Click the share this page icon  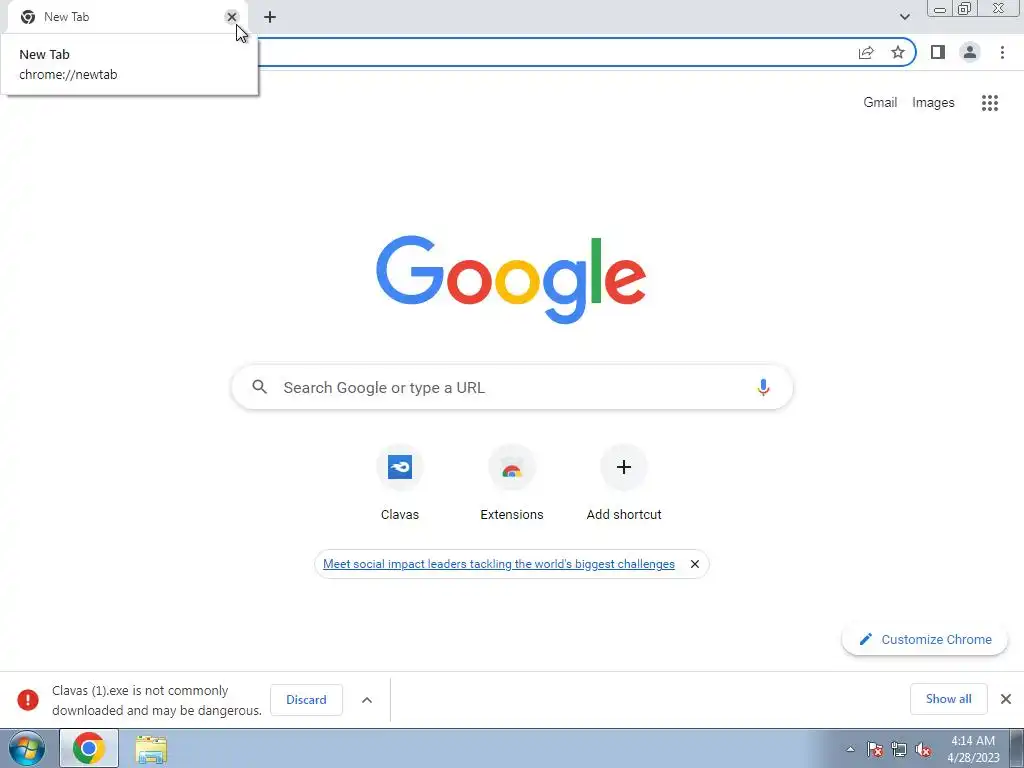[x=866, y=53]
